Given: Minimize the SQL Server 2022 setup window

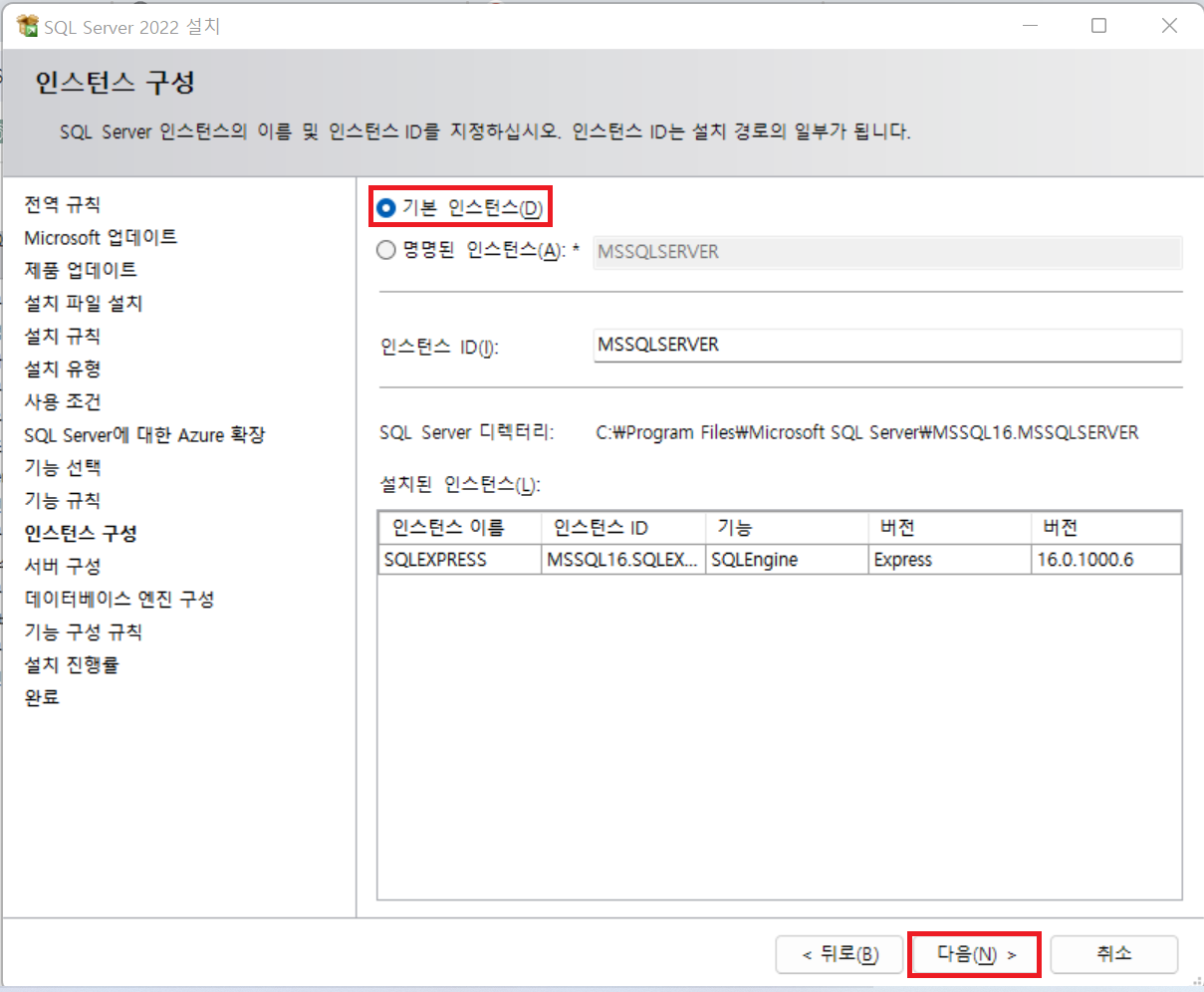Looking at the screenshot, I should click(x=1031, y=26).
